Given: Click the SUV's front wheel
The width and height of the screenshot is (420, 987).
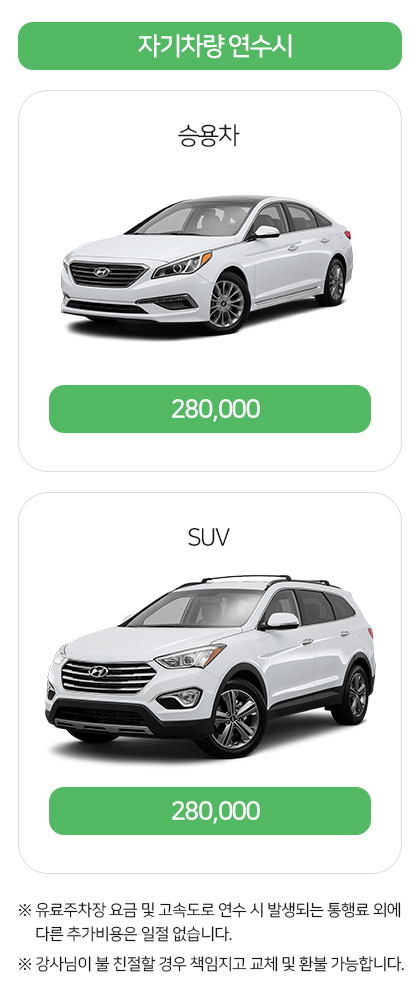Looking at the screenshot, I should point(235,719).
